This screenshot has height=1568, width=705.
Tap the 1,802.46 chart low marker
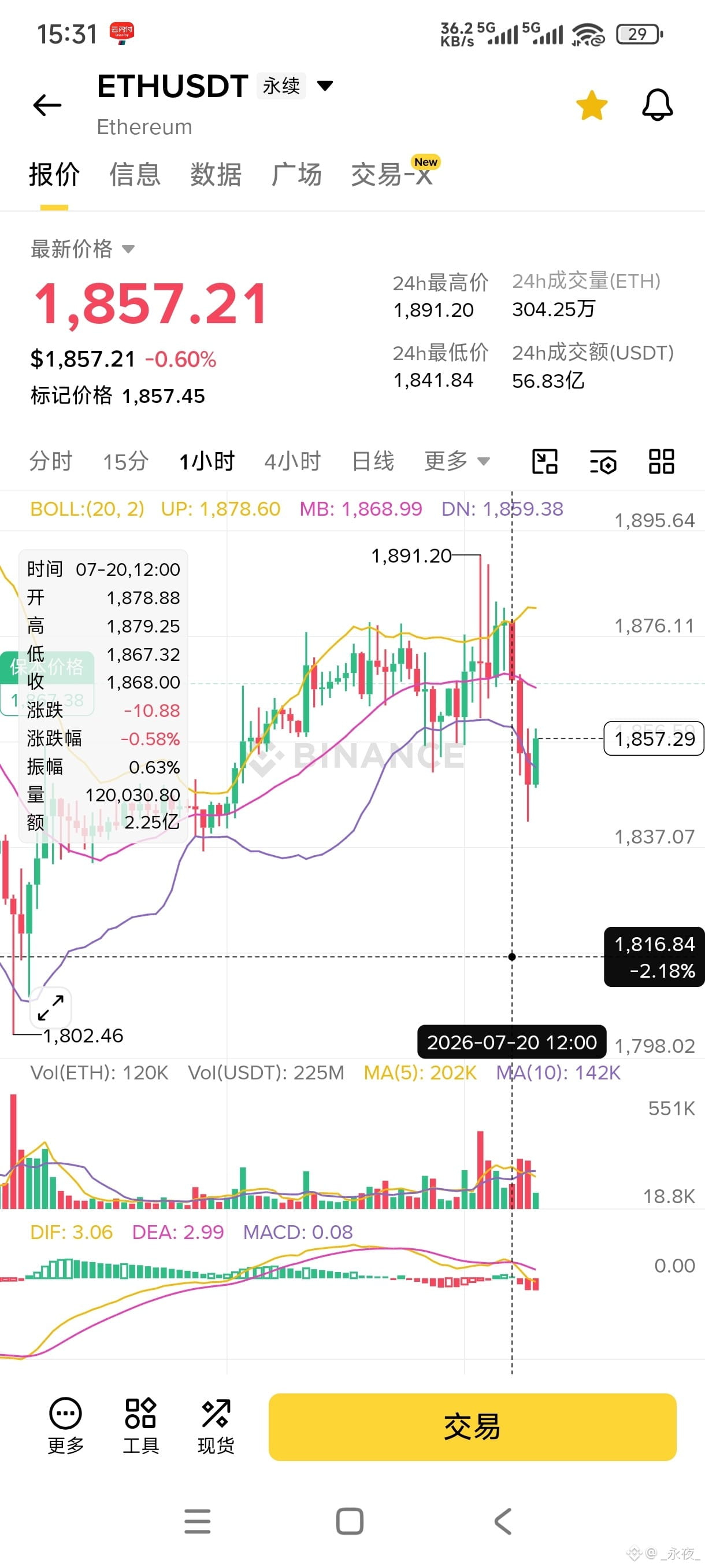coord(83,1036)
